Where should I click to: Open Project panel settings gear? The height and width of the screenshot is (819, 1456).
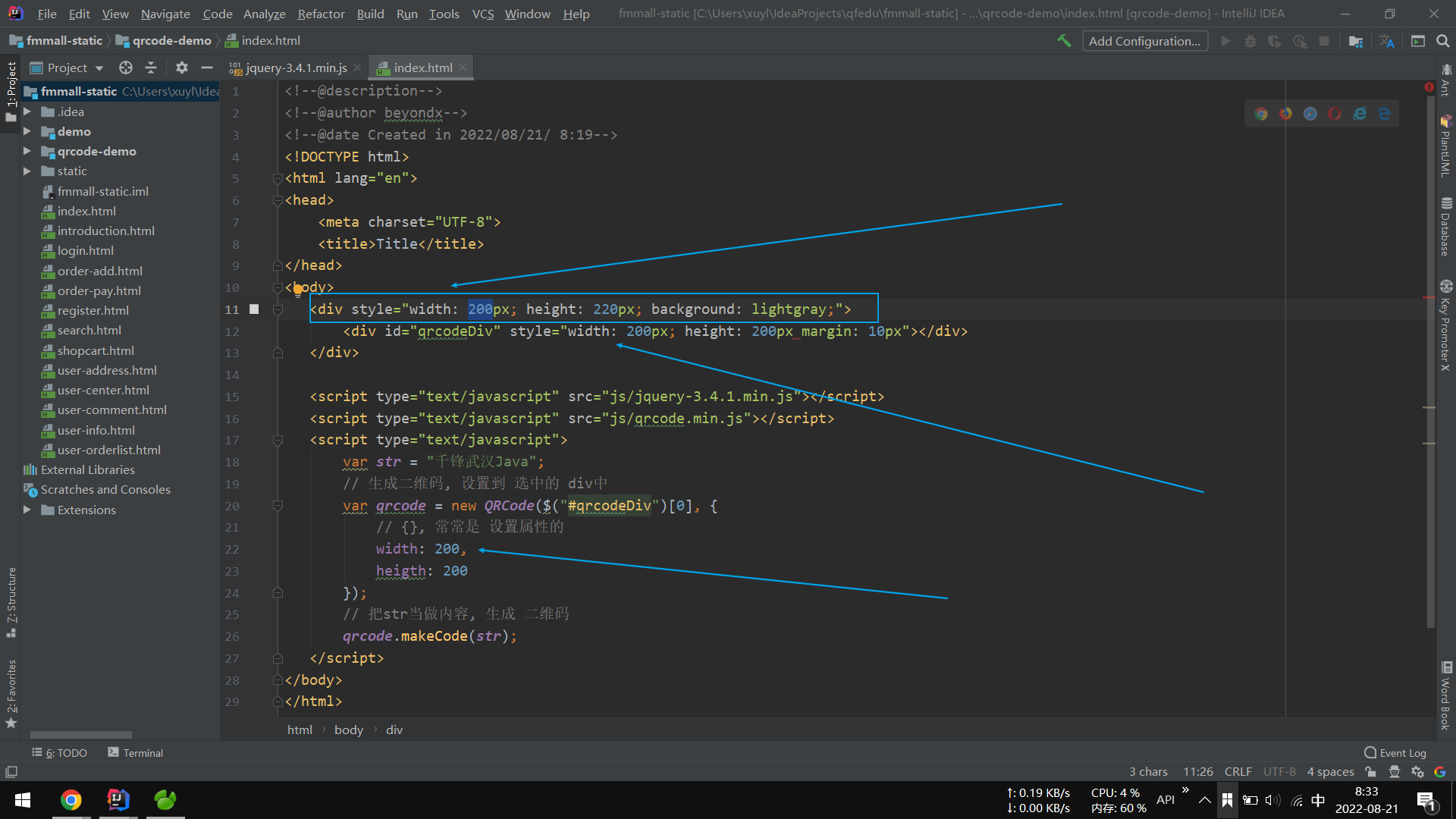pos(182,67)
